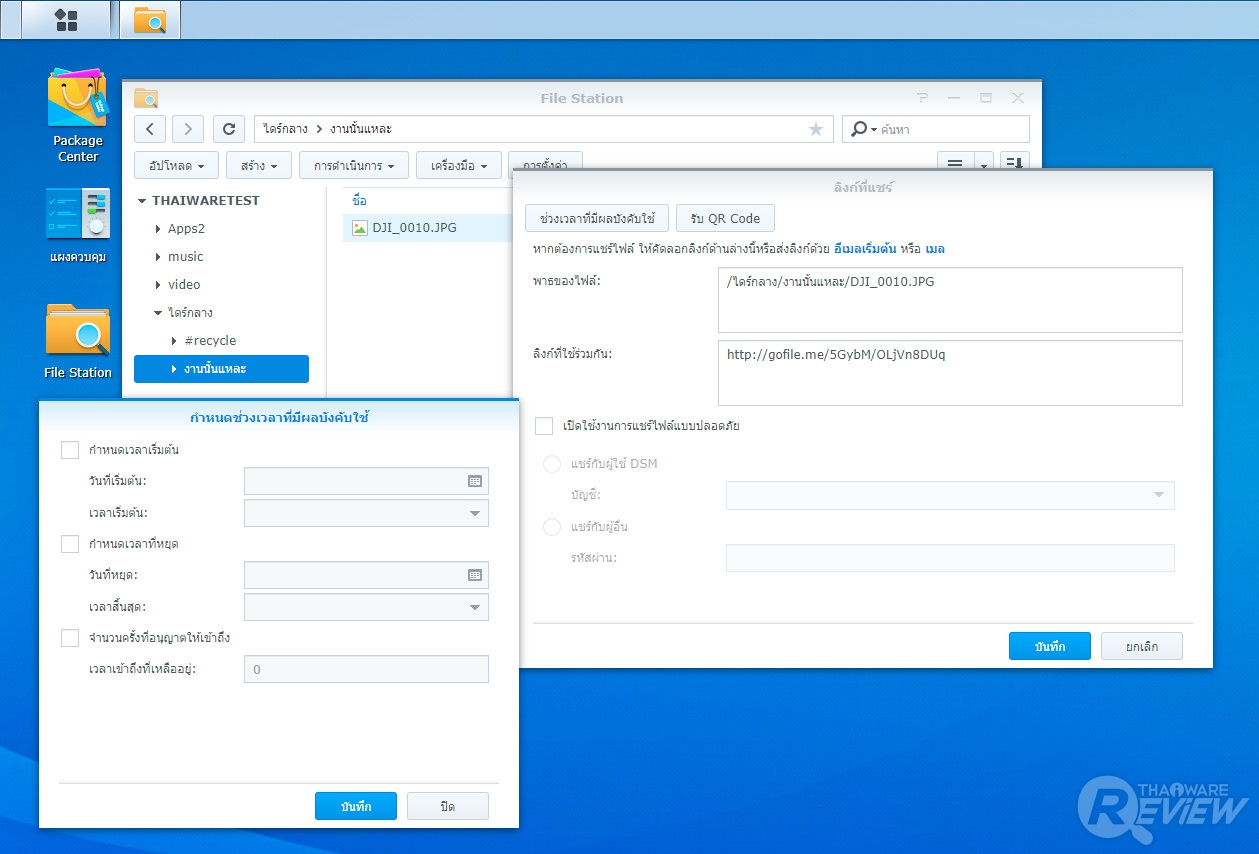The image size is (1259, 854).
Task: Enable the set stop time checkbox
Action: pos(70,544)
